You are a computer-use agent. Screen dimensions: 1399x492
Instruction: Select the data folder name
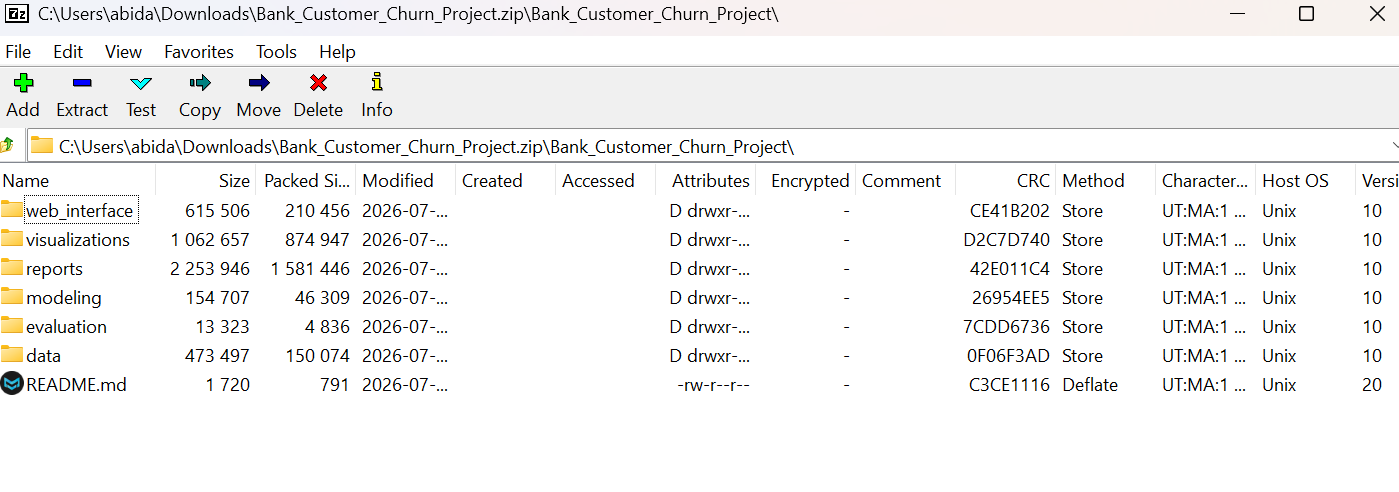[43, 356]
